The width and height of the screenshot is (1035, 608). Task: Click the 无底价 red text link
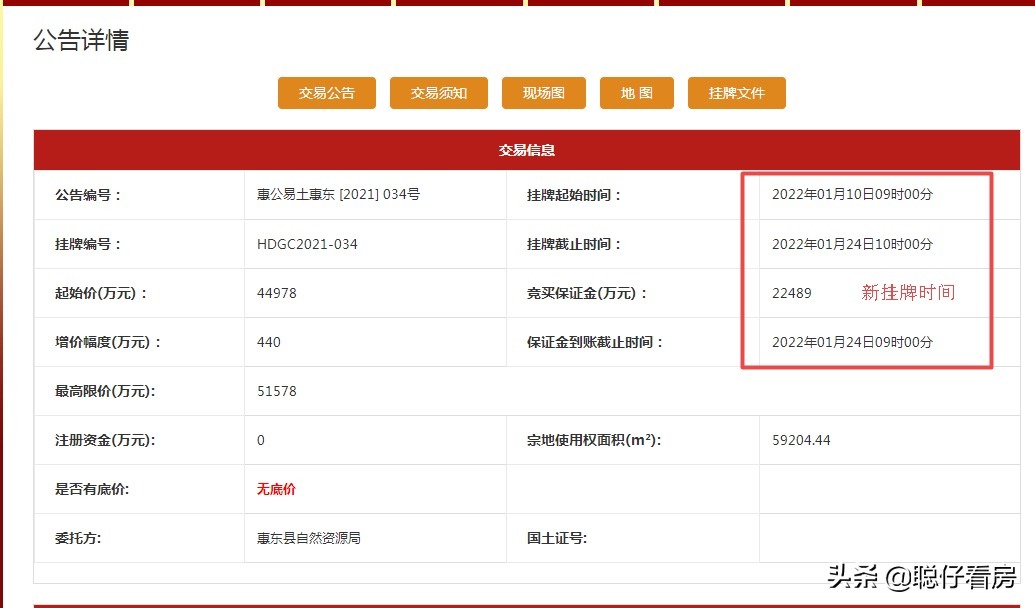275,489
